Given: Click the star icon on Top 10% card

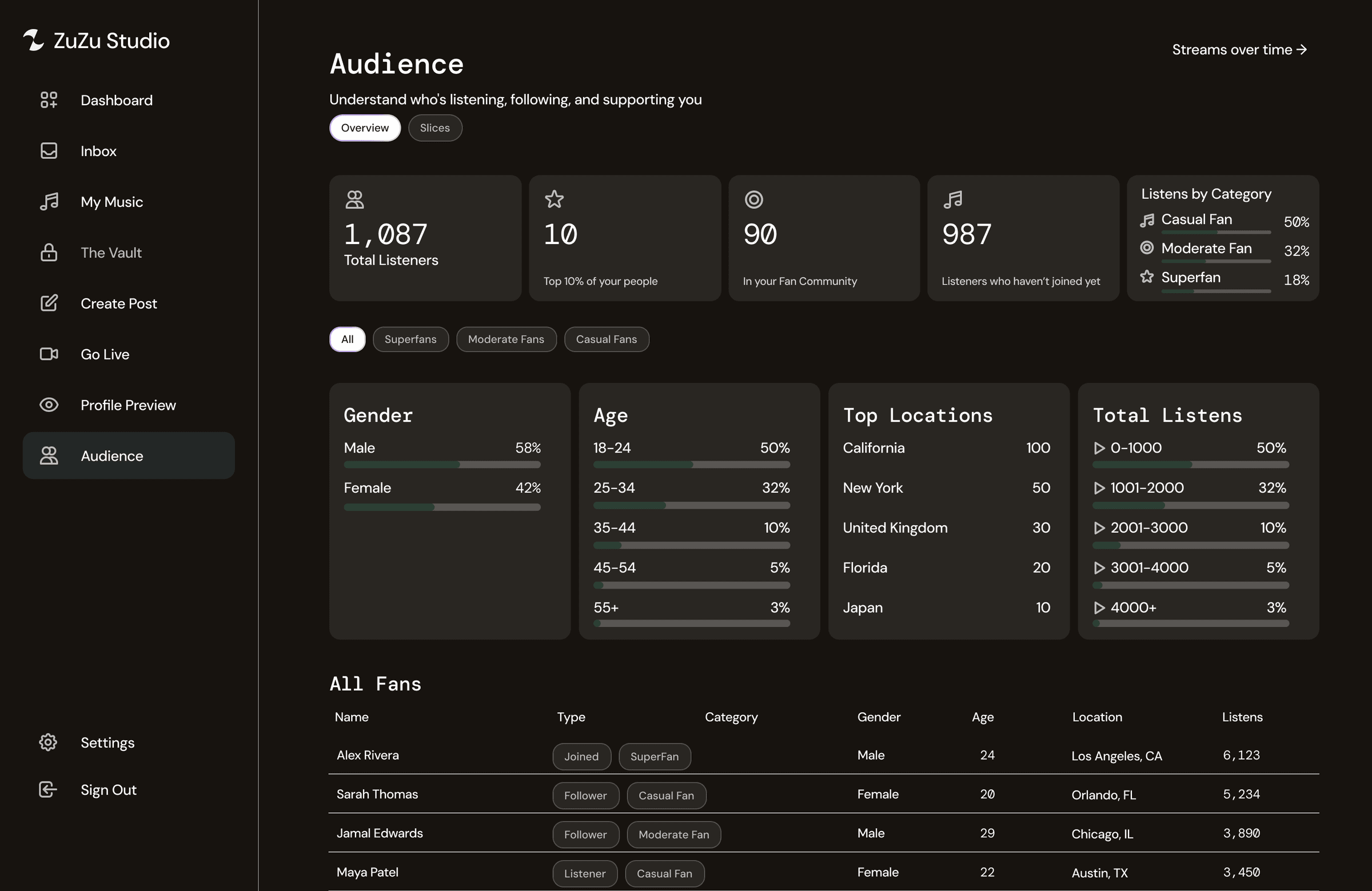Looking at the screenshot, I should point(554,199).
